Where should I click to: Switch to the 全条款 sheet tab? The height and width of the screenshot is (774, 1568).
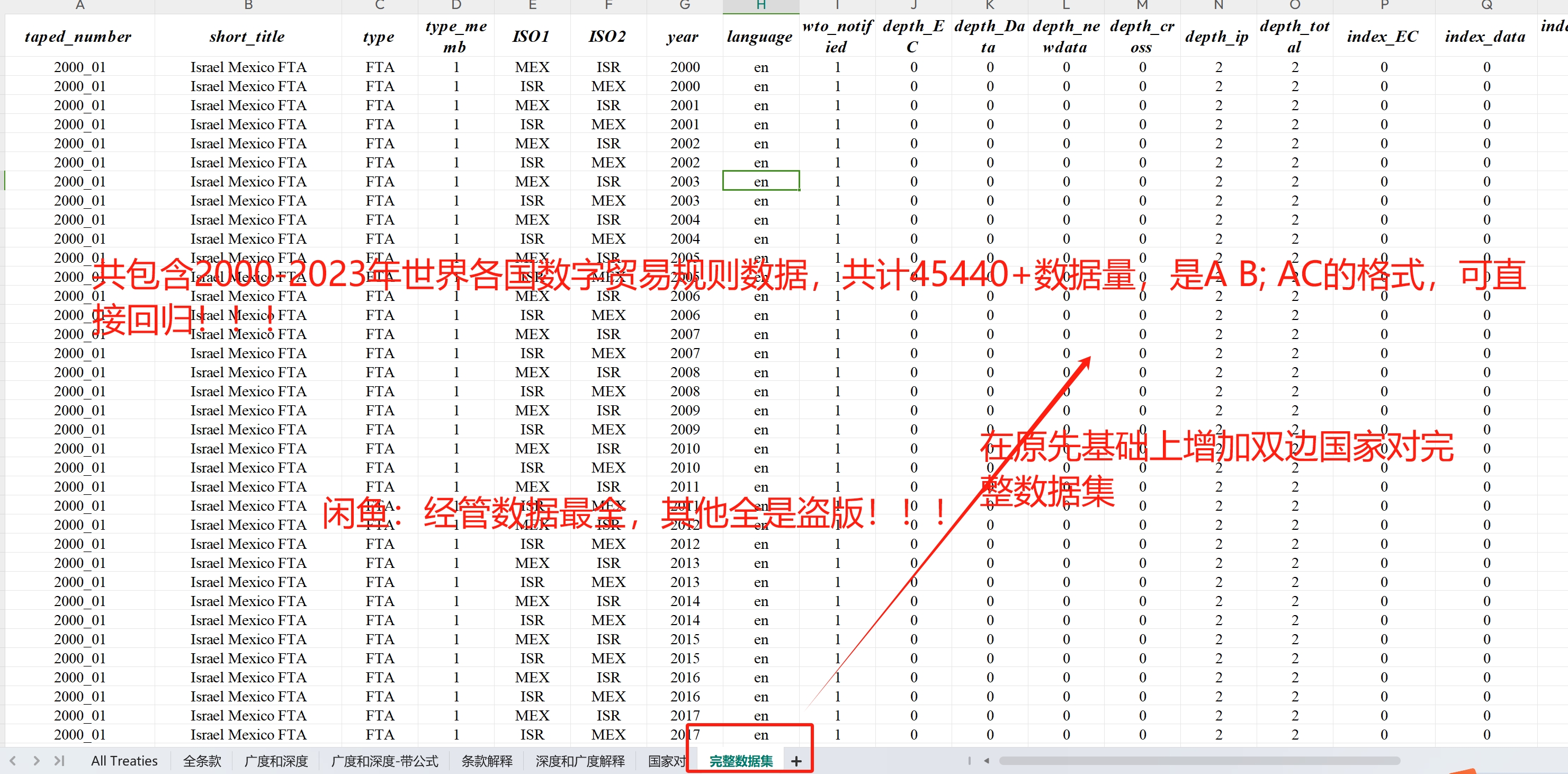[x=202, y=761]
